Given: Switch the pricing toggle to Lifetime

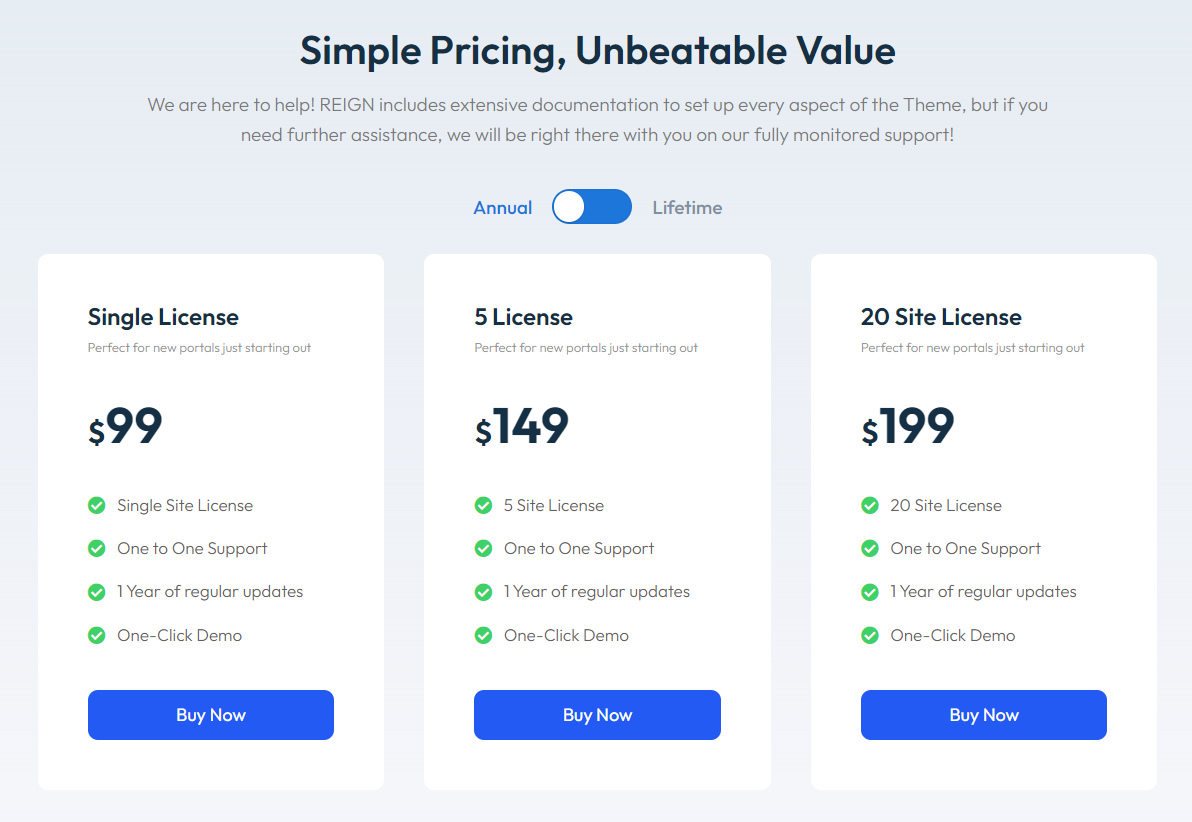Looking at the screenshot, I should 592,206.
